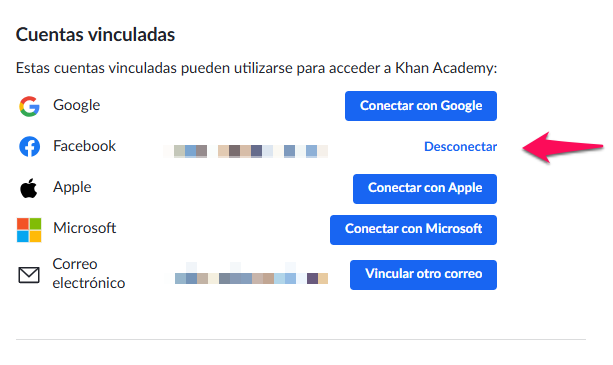Image resolution: width=613 pixels, height=365 pixels.
Task: Click the Microsoft logo icon
Action: tap(29, 230)
